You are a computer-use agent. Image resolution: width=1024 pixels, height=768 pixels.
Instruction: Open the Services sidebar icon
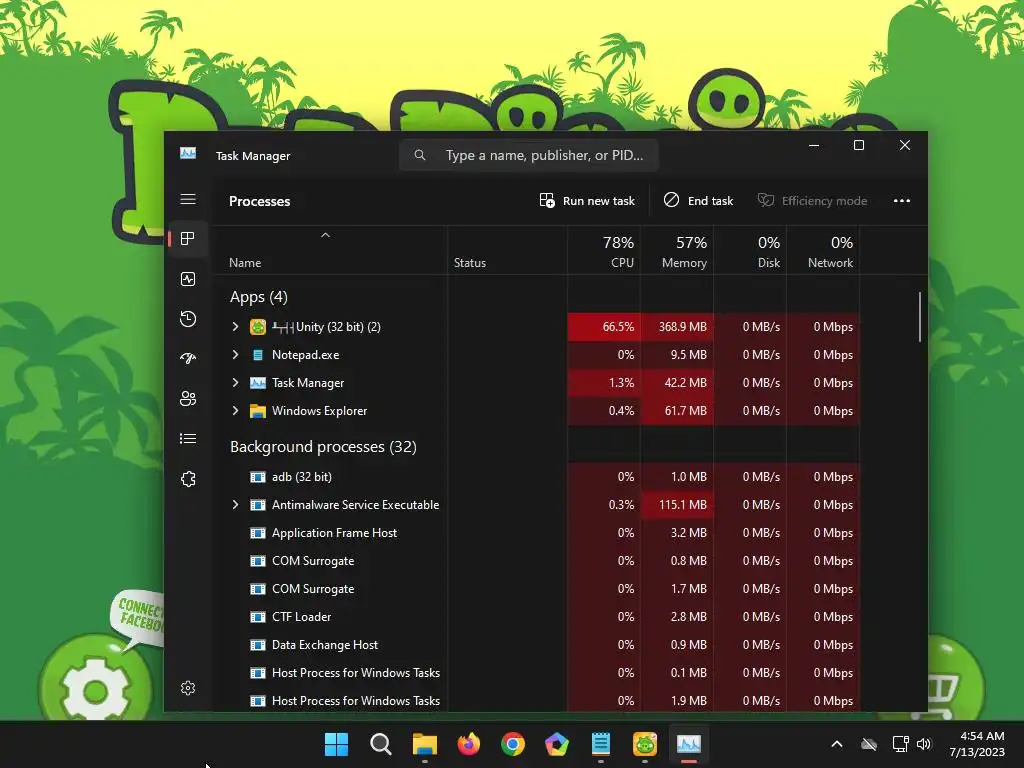click(188, 479)
